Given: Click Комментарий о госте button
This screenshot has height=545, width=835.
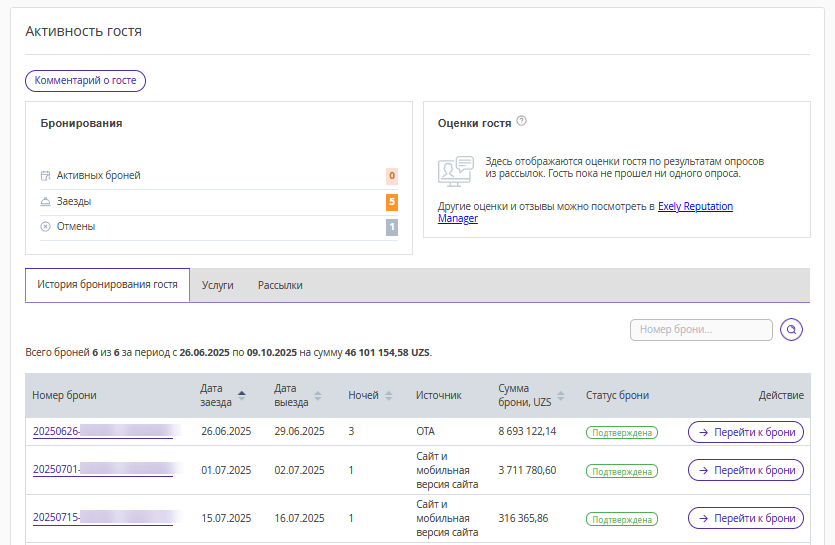Looking at the screenshot, I should 85,81.
